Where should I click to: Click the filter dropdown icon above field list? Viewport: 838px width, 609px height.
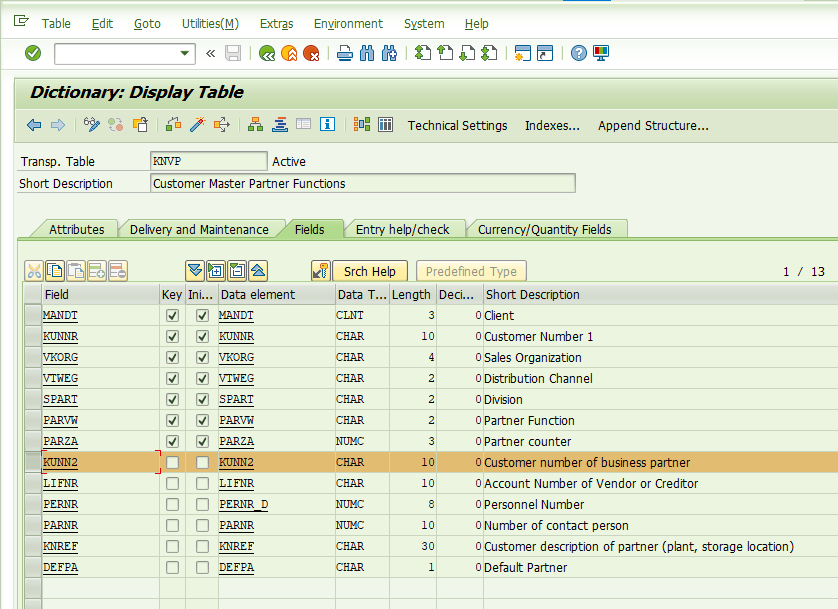(x=193, y=270)
